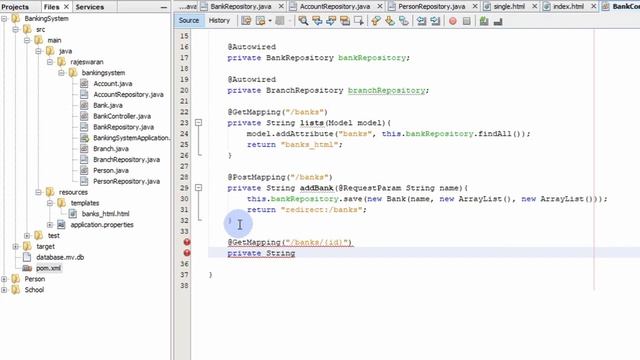Open the AccountRepository.java editor tab
640x360 pixels.
point(335,7)
